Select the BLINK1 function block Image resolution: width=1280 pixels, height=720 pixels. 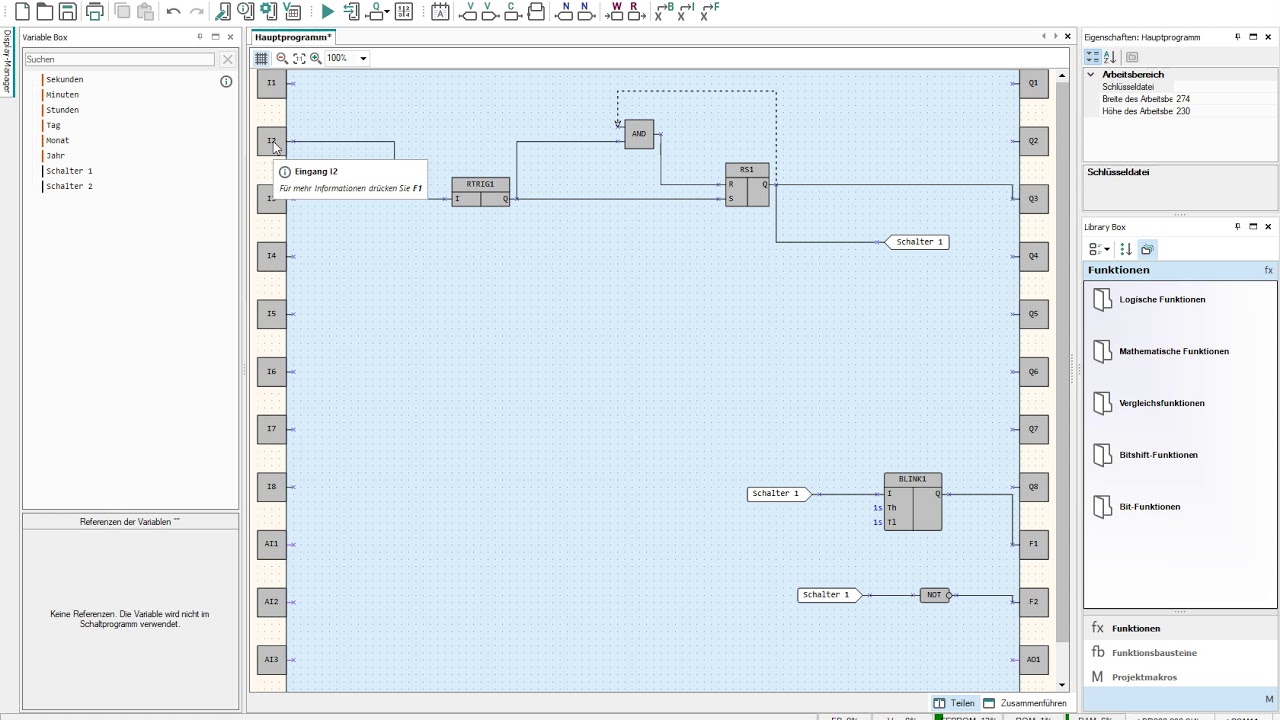point(912,502)
